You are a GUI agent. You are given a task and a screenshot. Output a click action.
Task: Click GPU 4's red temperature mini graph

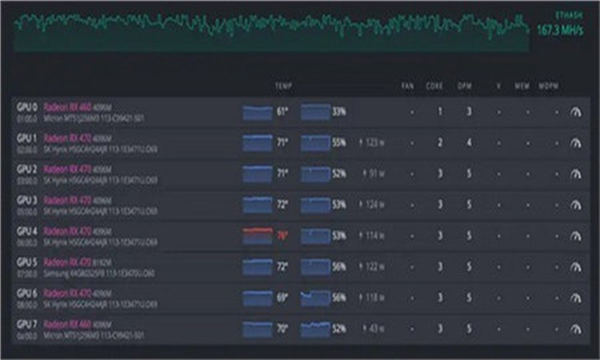(x=258, y=236)
